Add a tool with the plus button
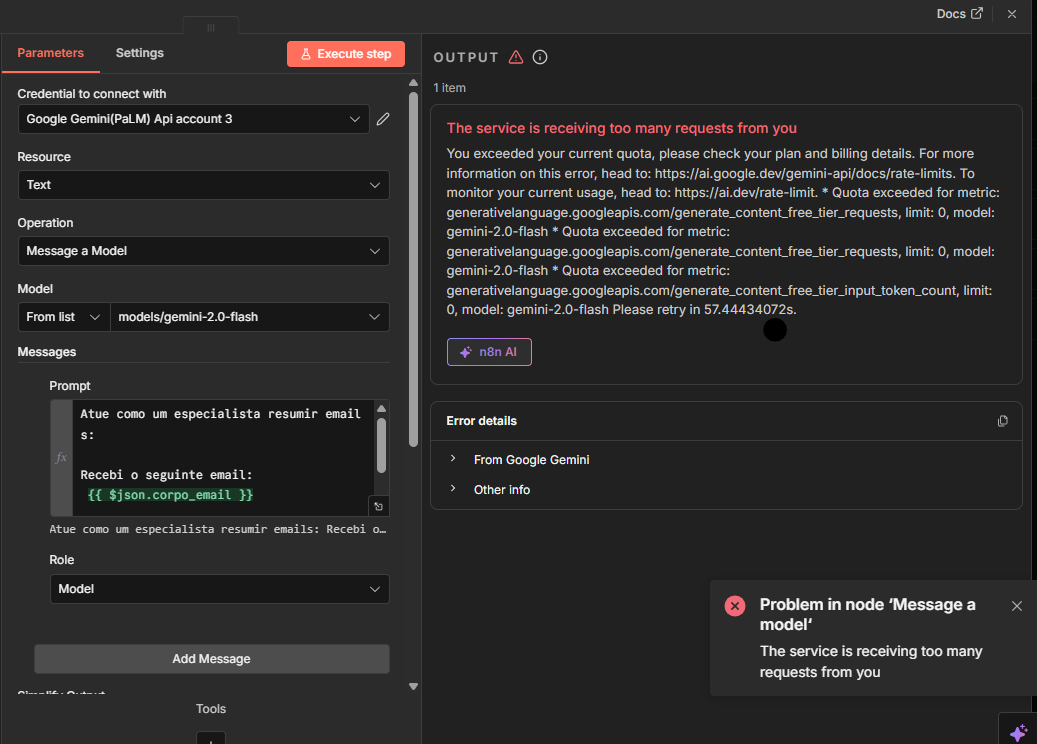This screenshot has width=1037, height=744. pos(211,739)
